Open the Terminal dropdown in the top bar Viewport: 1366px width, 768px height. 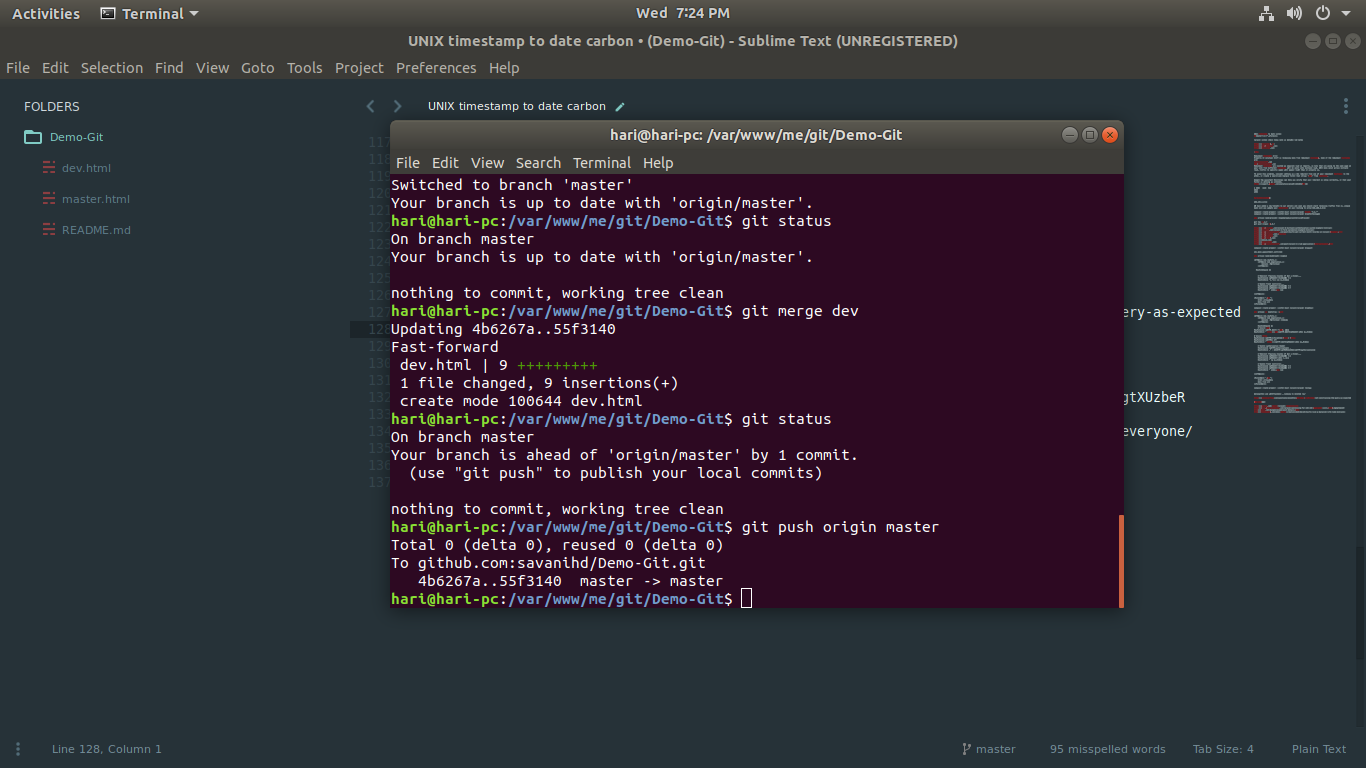(x=148, y=13)
